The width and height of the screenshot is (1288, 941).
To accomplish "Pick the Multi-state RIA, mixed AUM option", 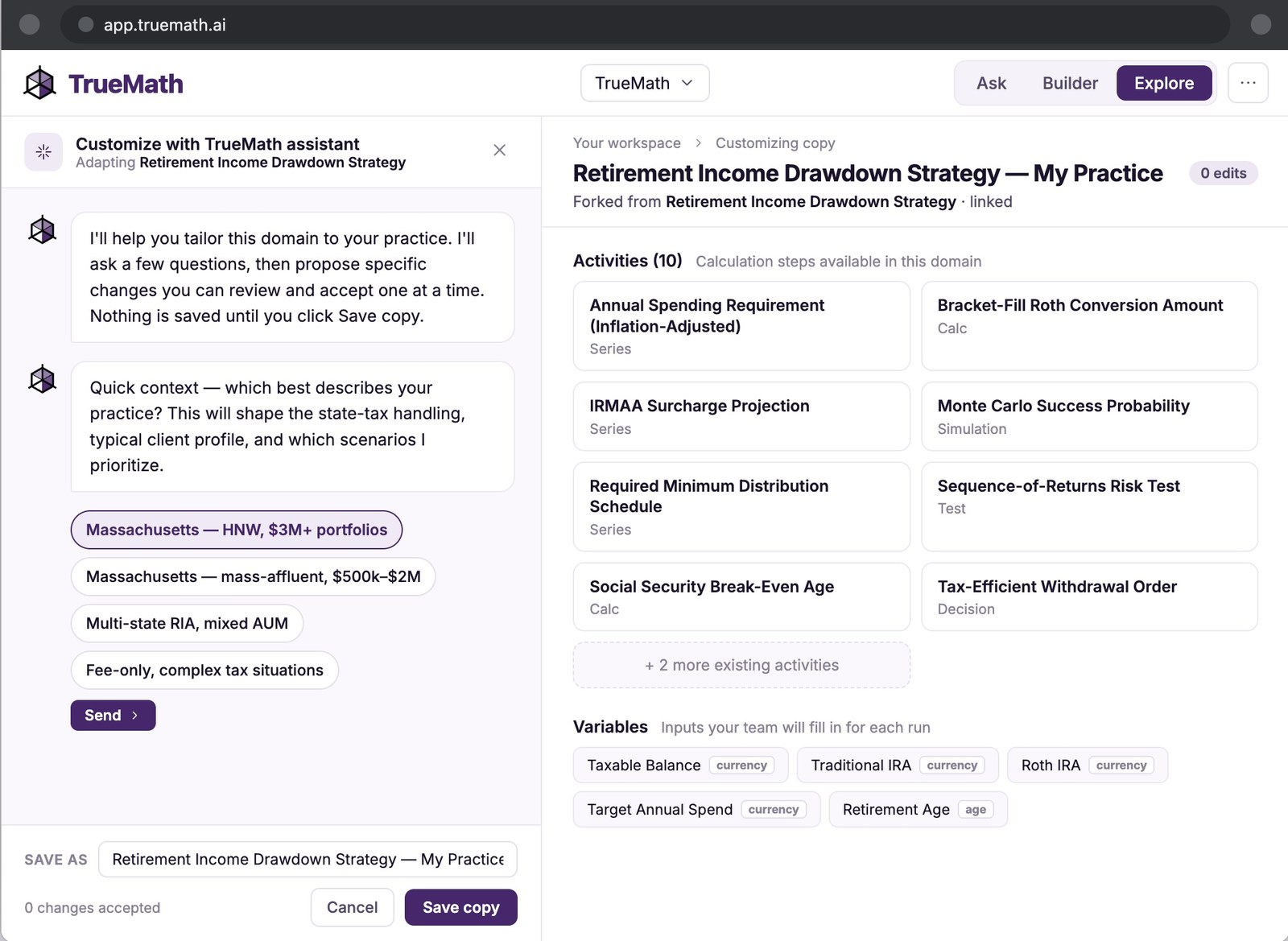I will (x=187, y=623).
